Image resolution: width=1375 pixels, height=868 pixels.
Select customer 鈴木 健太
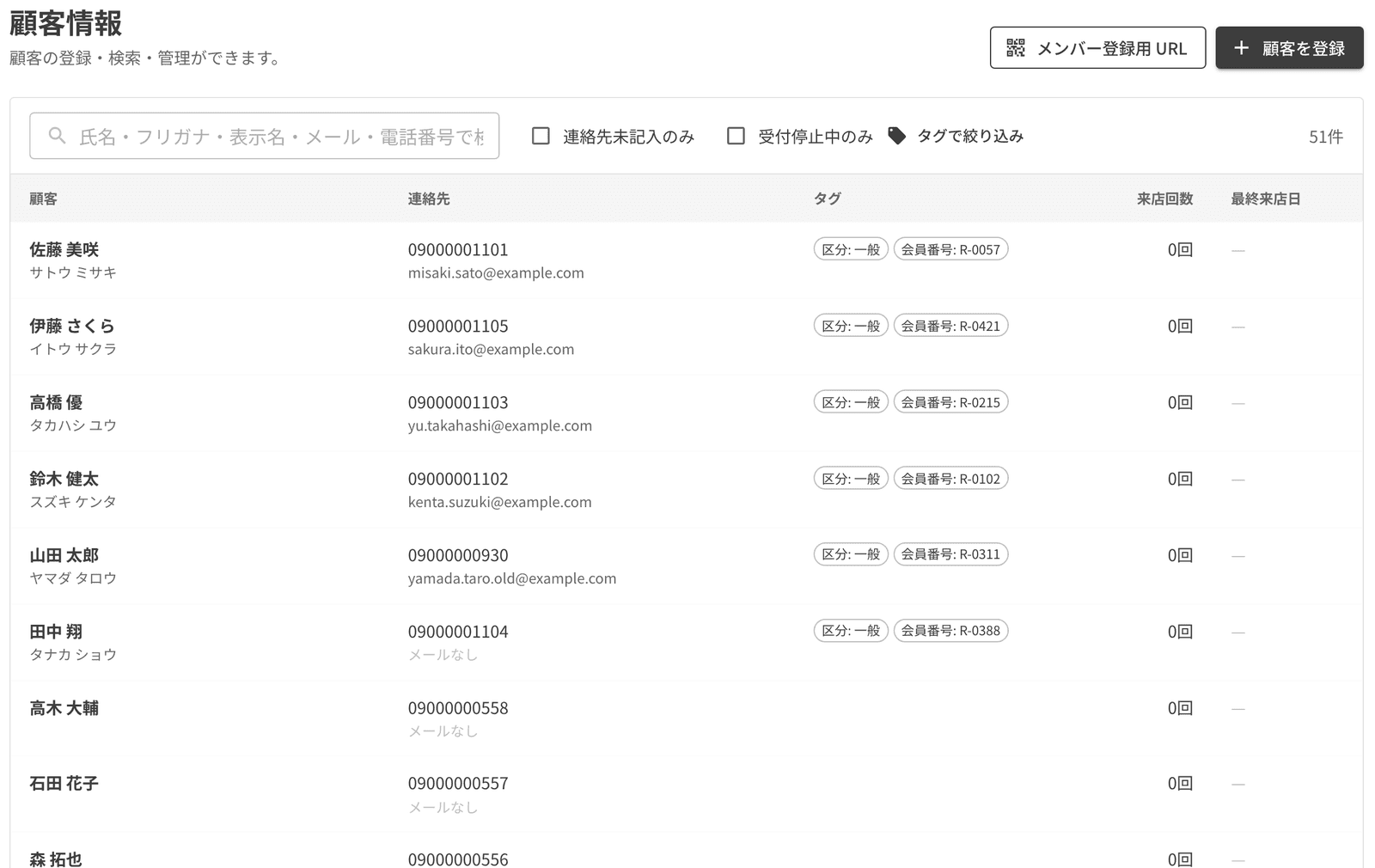coord(64,479)
